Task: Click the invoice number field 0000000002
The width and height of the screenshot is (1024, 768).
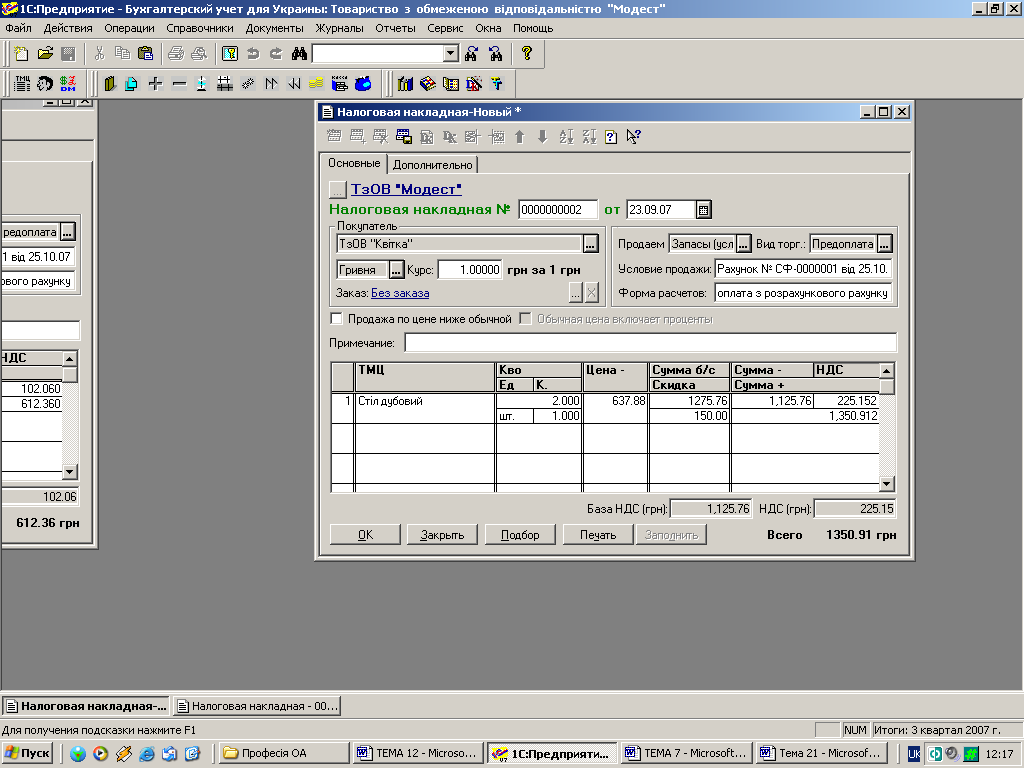Action: 558,210
